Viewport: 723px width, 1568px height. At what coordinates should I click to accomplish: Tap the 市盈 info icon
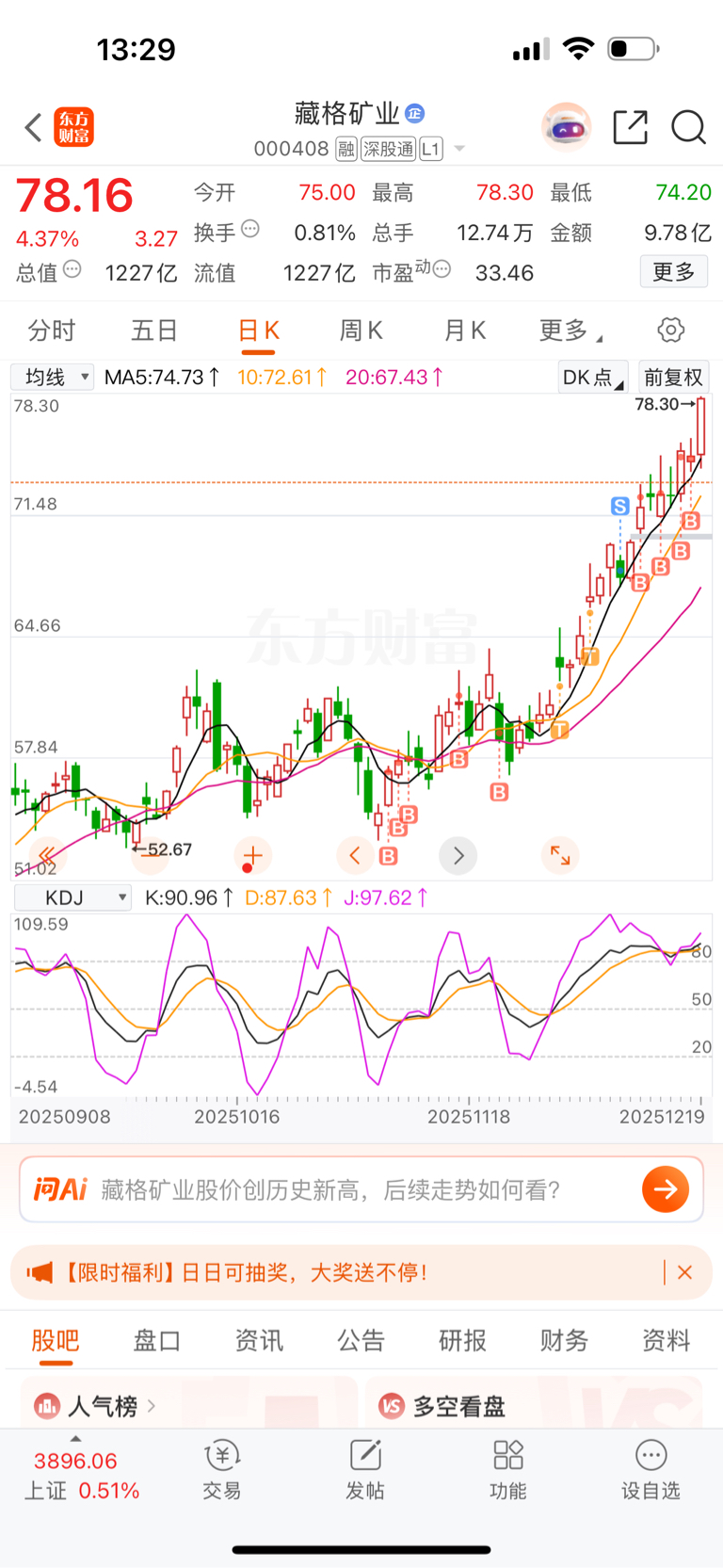[442, 270]
